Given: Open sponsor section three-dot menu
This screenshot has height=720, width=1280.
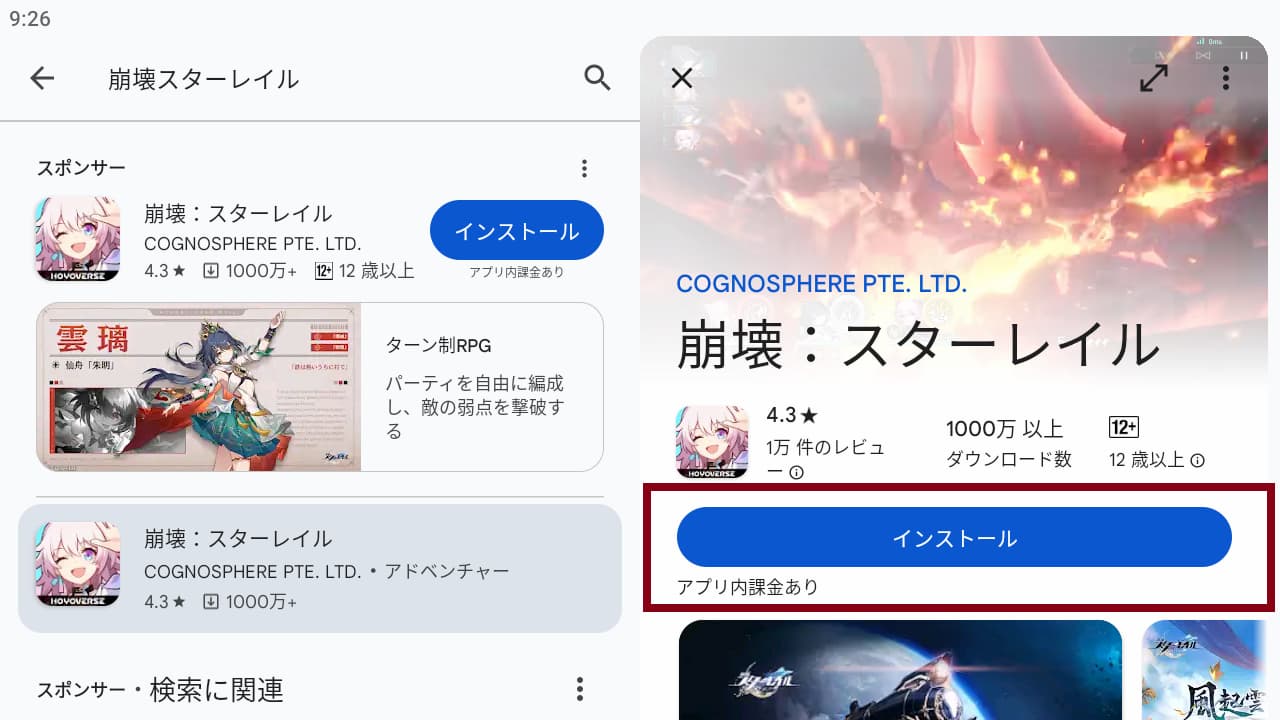Looking at the screenshot, I should point(584,168).
